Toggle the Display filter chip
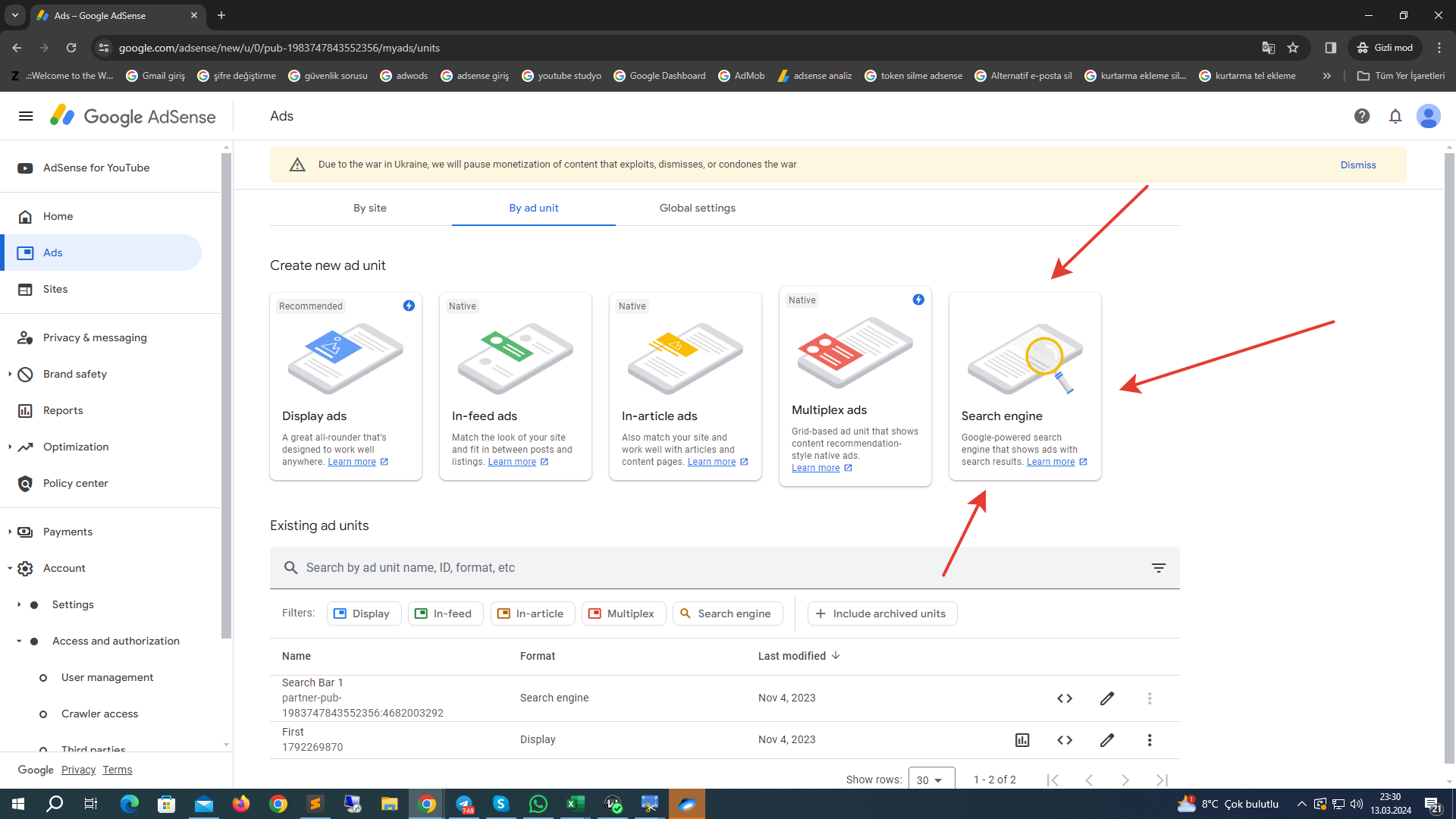The height and width of the screenshot is (819, 1456). point(364,613)
